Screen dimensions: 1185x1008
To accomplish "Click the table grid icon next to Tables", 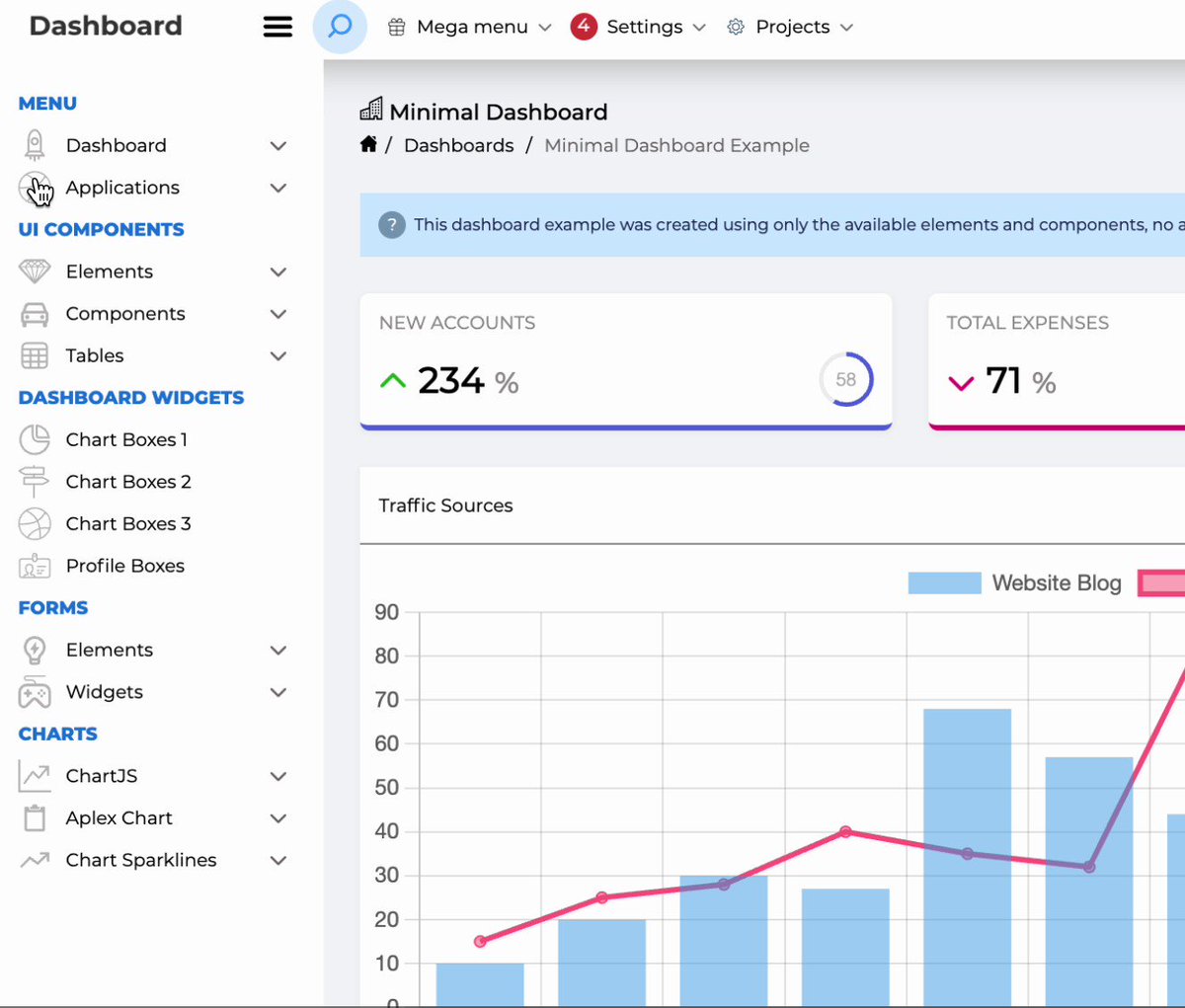I will (x=35, y=355).
